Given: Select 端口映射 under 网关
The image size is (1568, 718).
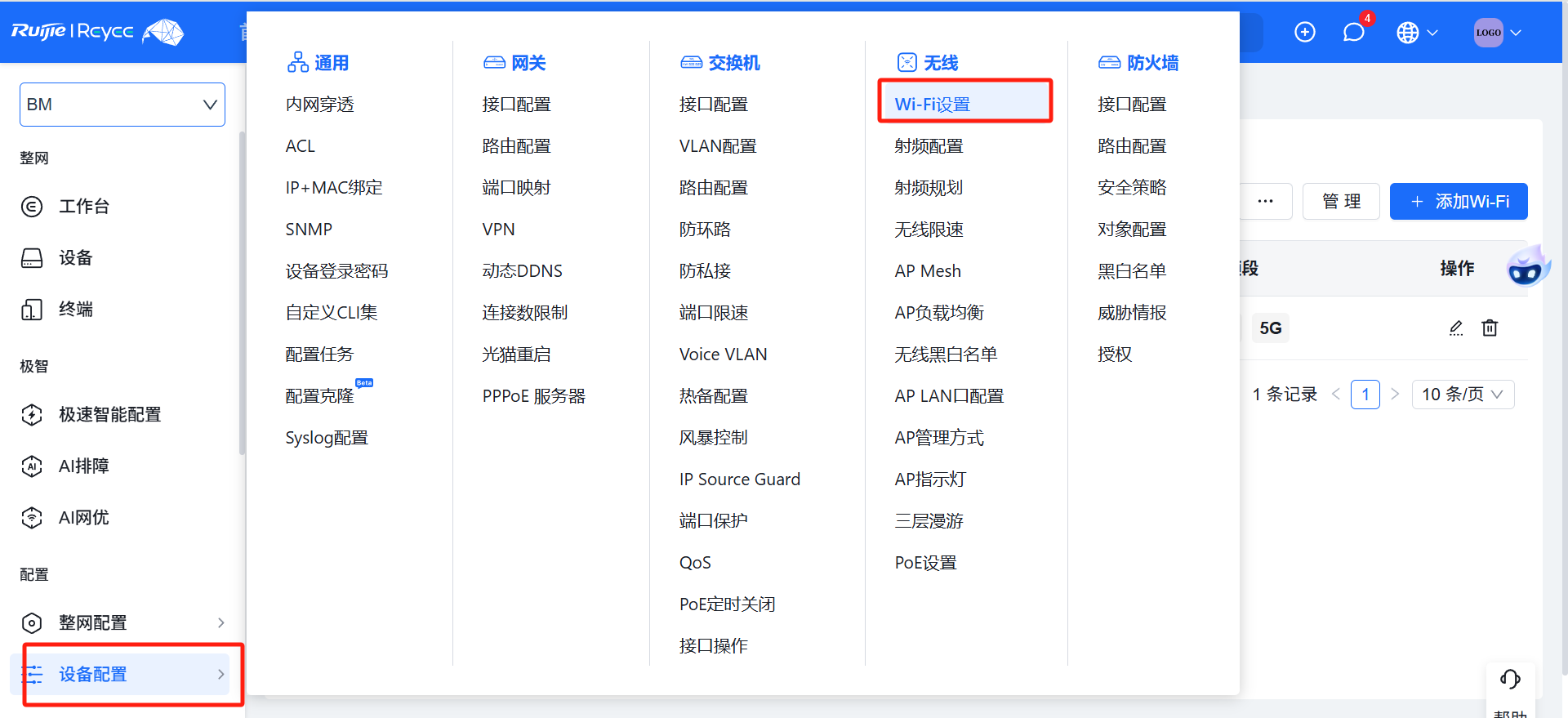Looking at the screenshot, I should tap(516, 188).
